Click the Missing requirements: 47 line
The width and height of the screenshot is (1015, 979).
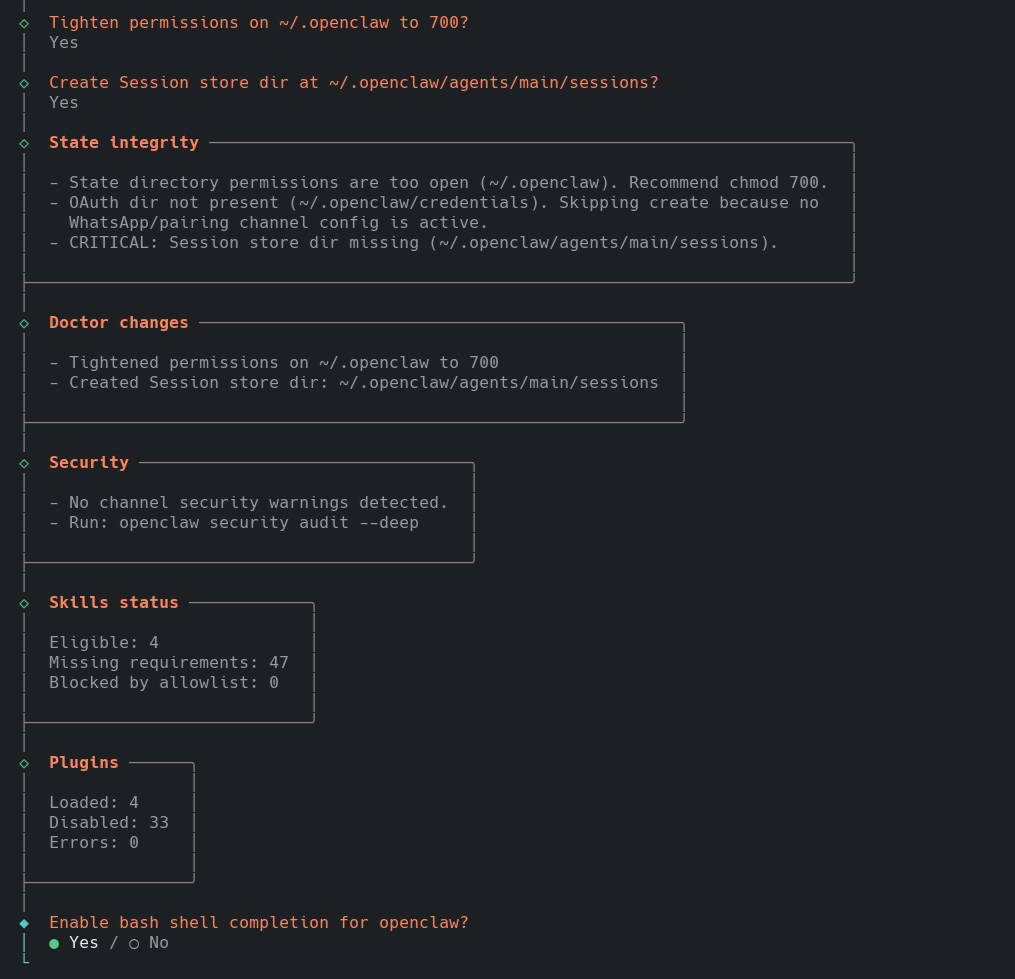168,663
